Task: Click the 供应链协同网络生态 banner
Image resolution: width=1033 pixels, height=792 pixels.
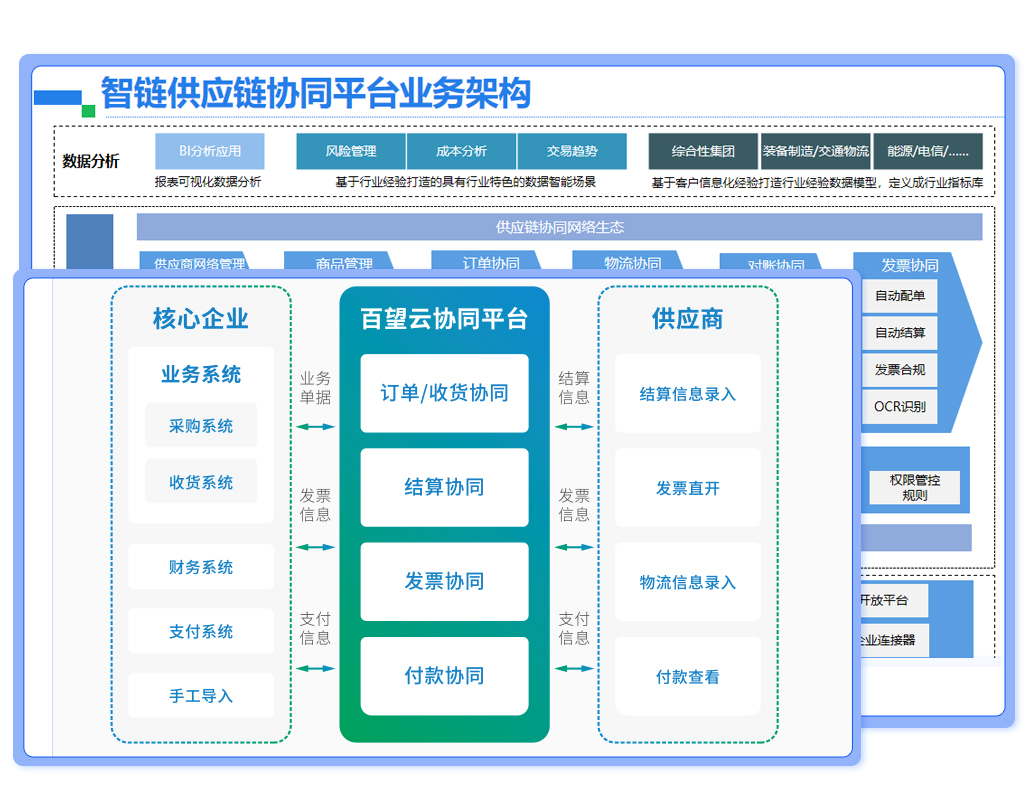Action: click(x=559, y=227)
